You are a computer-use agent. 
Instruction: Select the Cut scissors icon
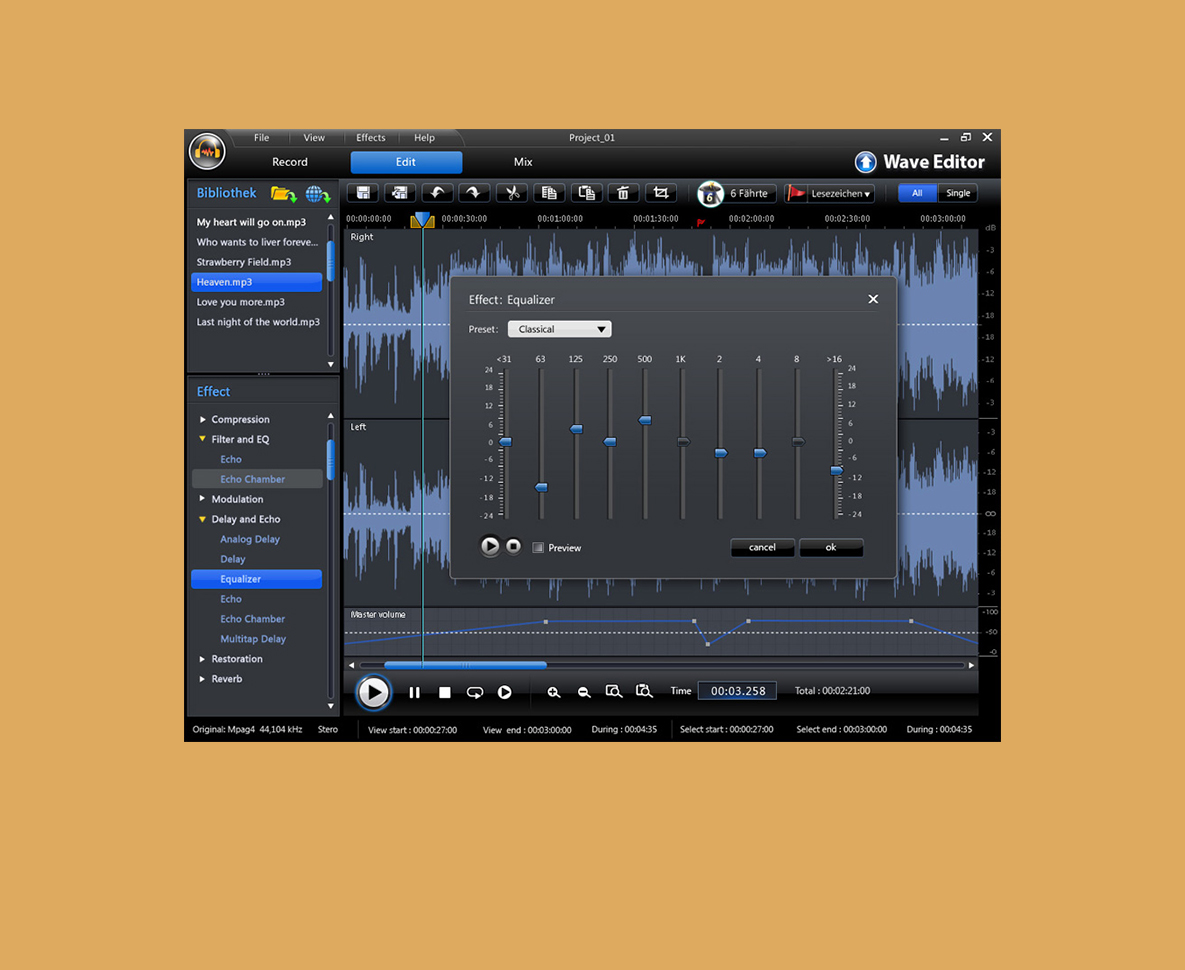(x=512, y=193)
